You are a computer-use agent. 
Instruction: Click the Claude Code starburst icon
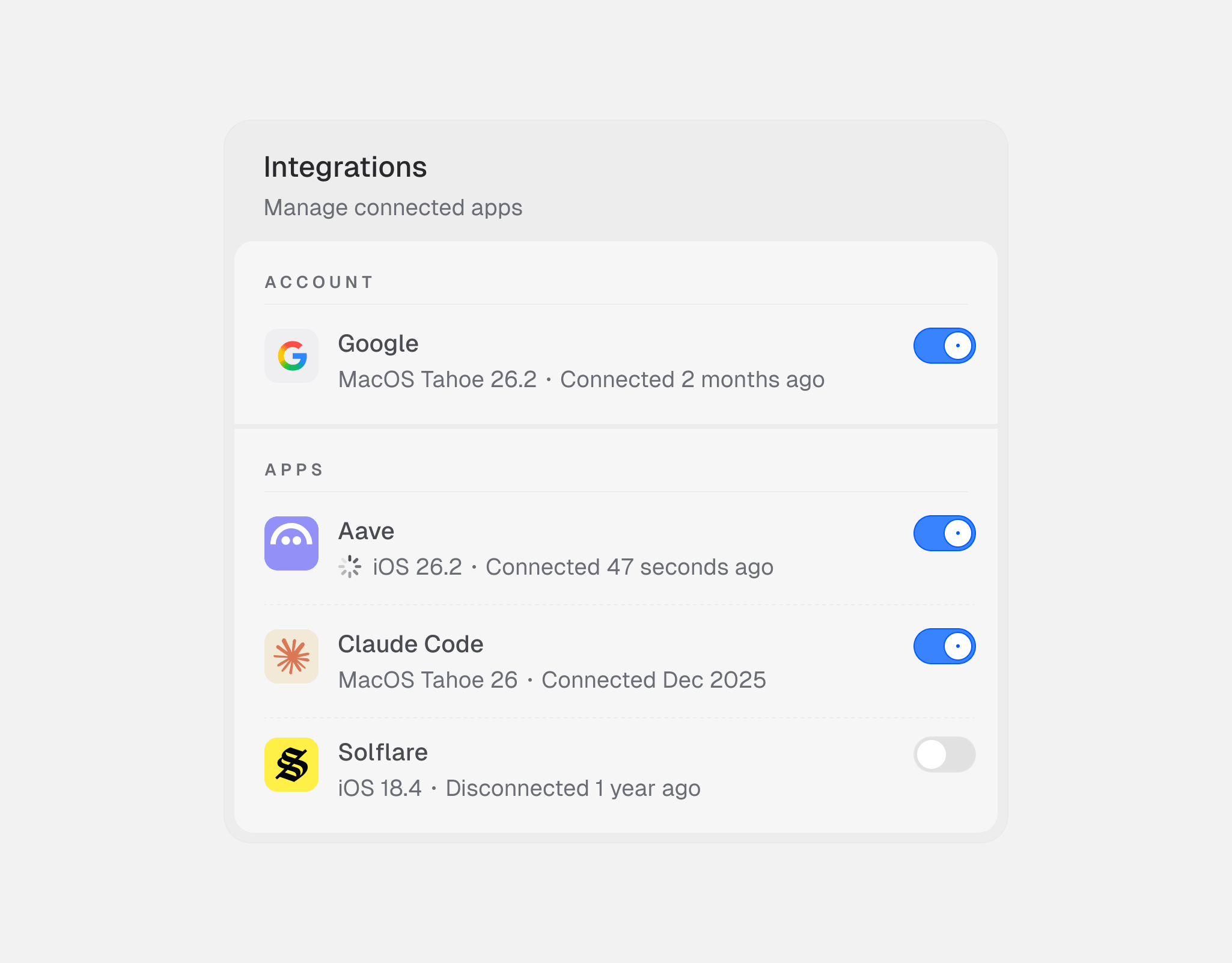pyautogui.click(x=291, y=656)
